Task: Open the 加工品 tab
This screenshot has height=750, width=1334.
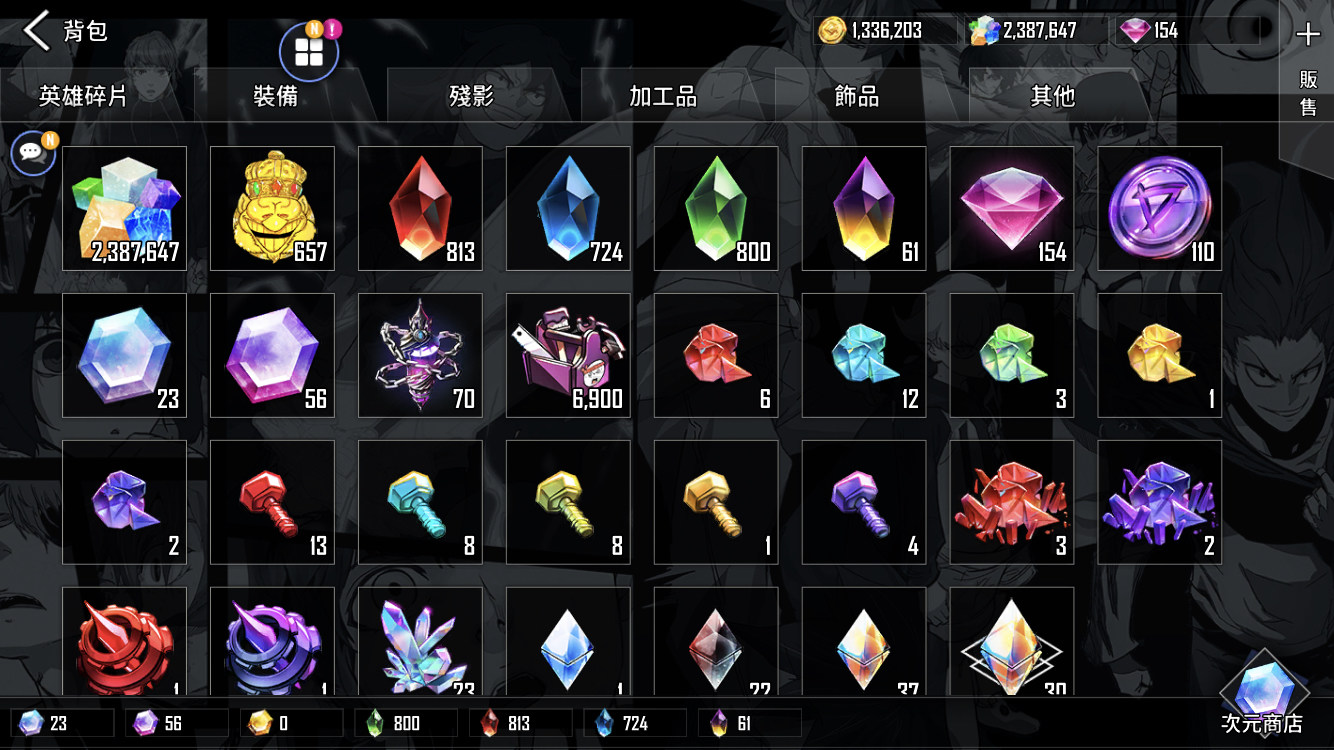Action: [663, 95]
